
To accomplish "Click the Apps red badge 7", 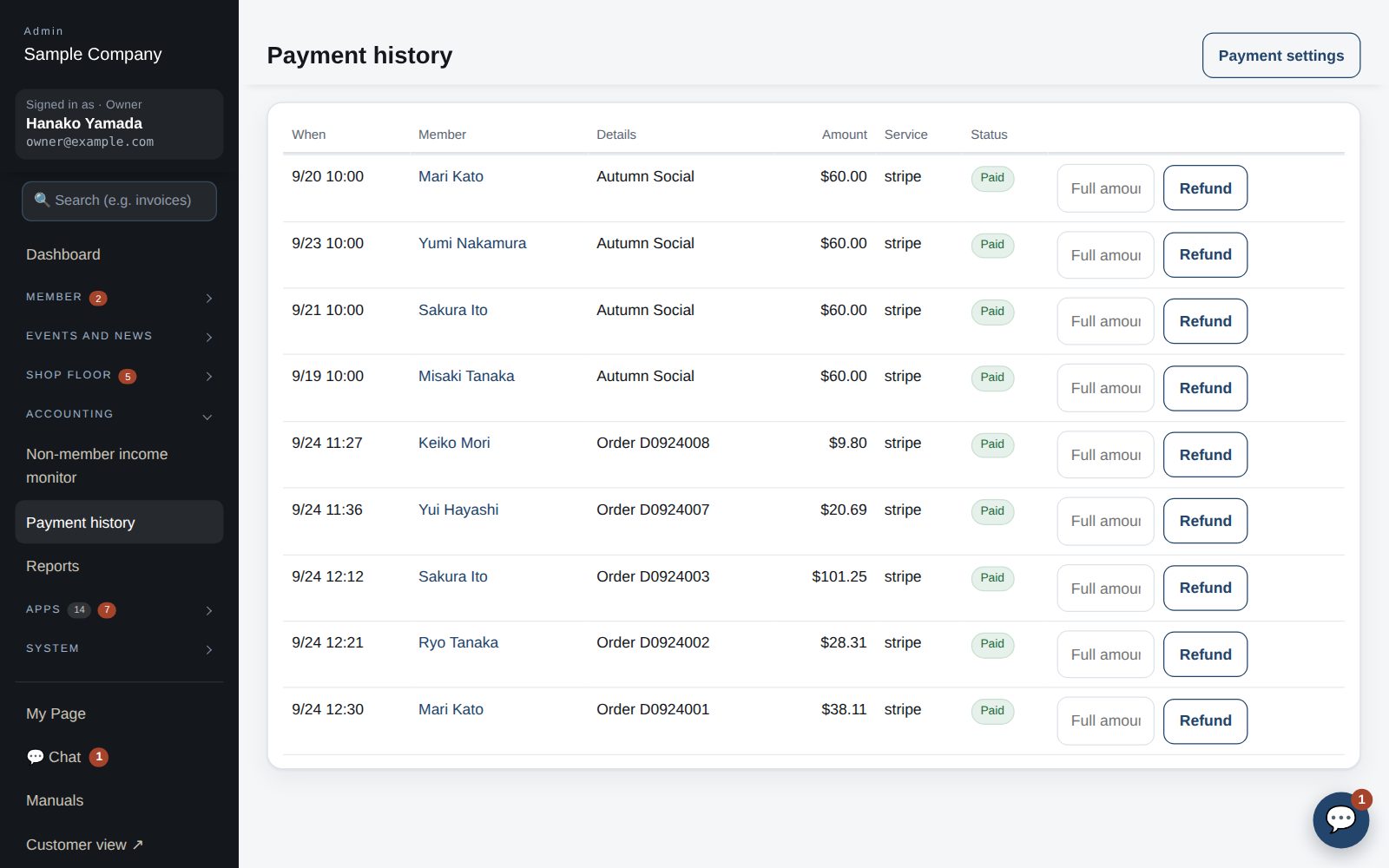I will [107, 610].
